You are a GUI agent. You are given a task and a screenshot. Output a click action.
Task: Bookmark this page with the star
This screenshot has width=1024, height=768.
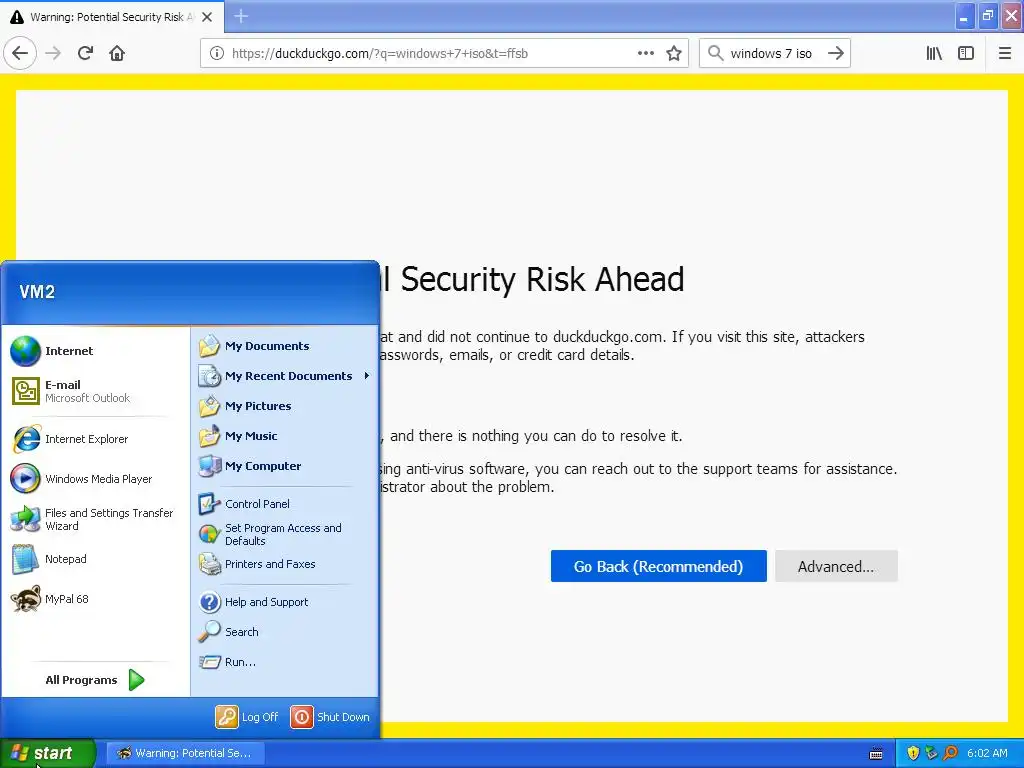tap(674, 54)
